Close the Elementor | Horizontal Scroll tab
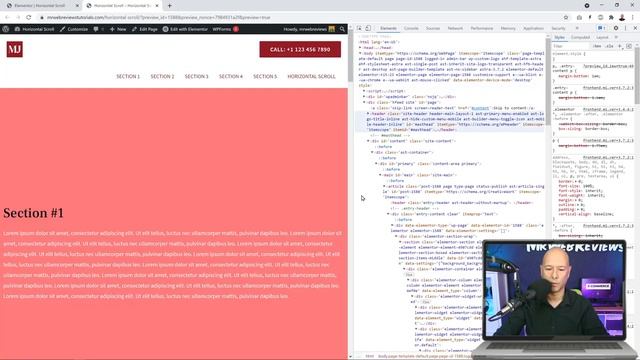The width and height of the screenshot is (640, 360). [x=77, y=6]
